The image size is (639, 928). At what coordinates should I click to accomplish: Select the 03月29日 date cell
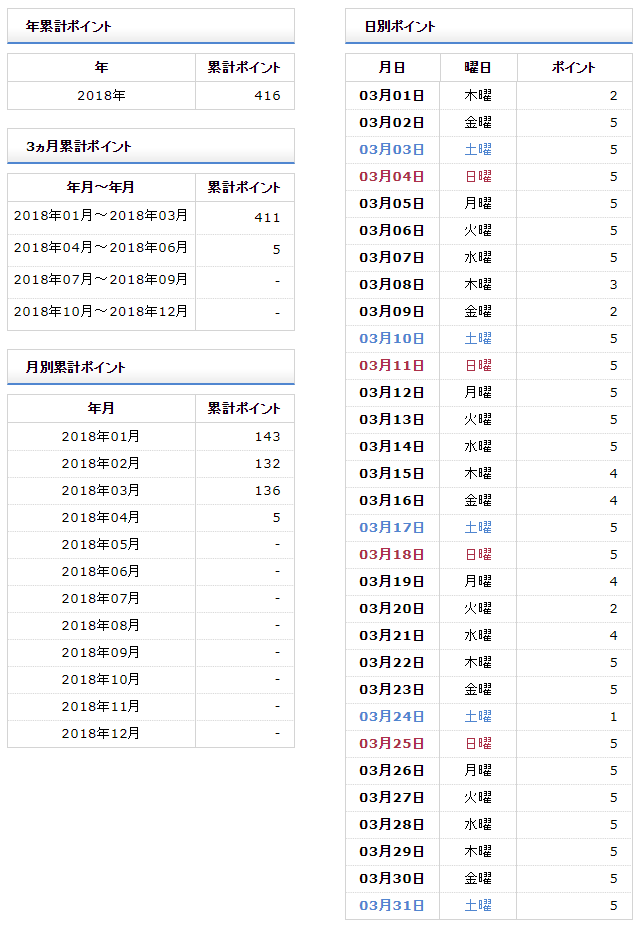point(392,852)
